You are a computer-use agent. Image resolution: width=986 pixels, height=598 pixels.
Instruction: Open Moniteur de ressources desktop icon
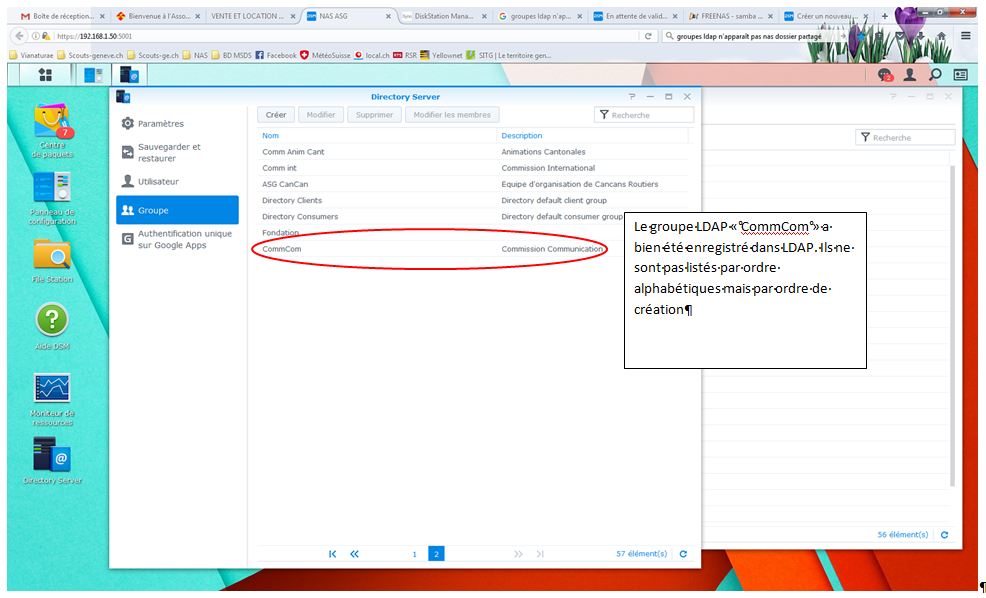point(52,389)
